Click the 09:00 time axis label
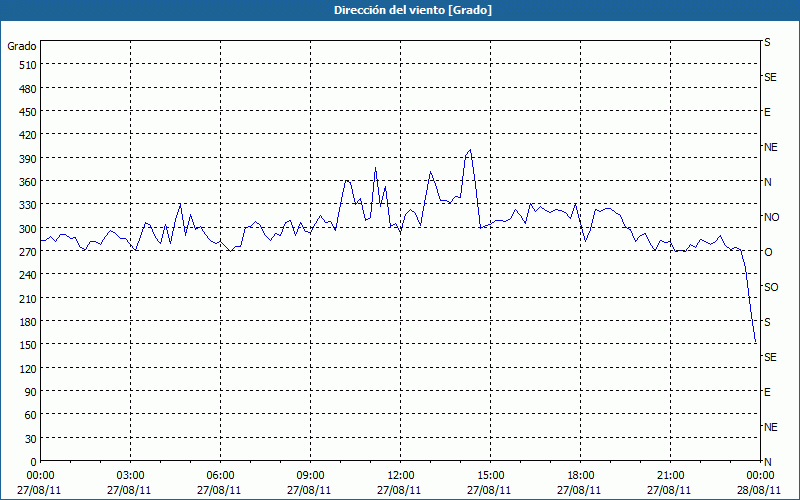 coord(310,476)
